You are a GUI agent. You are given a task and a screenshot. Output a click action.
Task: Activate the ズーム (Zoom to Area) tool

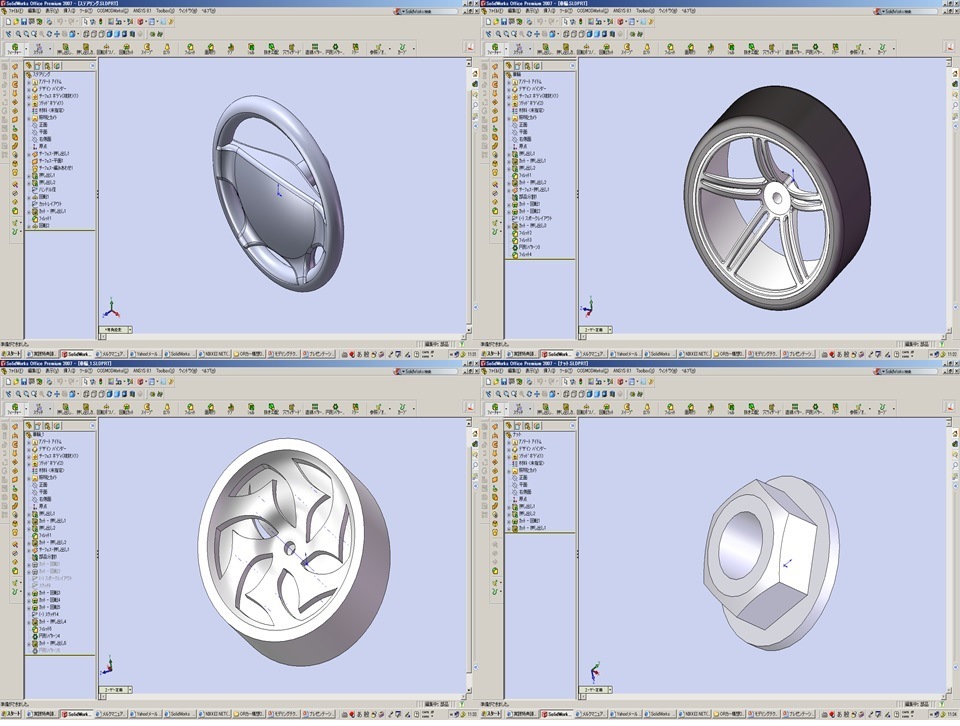click(x=24, y=31)
